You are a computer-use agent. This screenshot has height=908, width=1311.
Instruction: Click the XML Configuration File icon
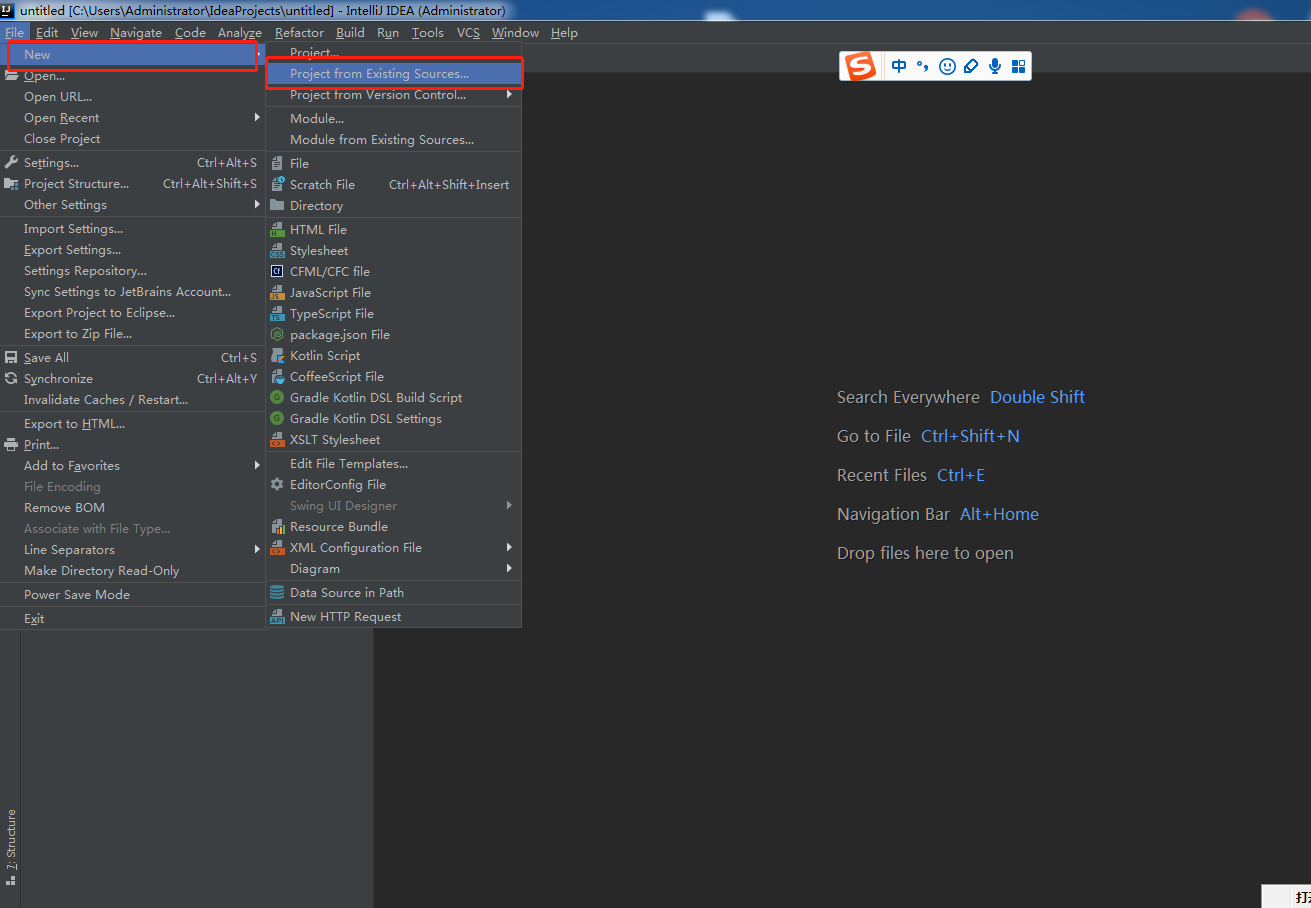[277, 548]
